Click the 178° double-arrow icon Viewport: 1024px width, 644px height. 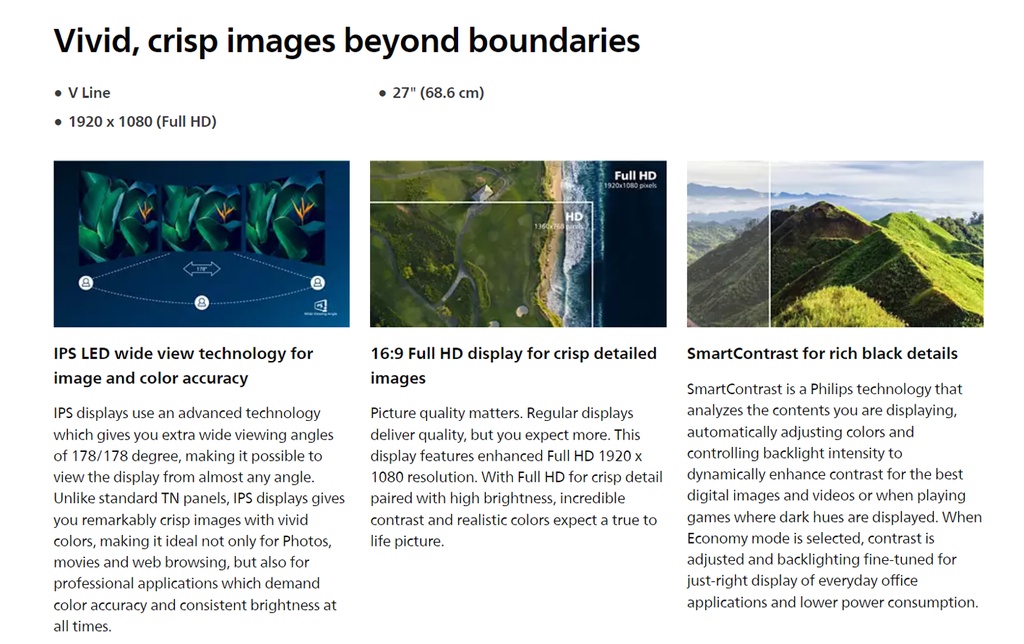coord(202,269)
